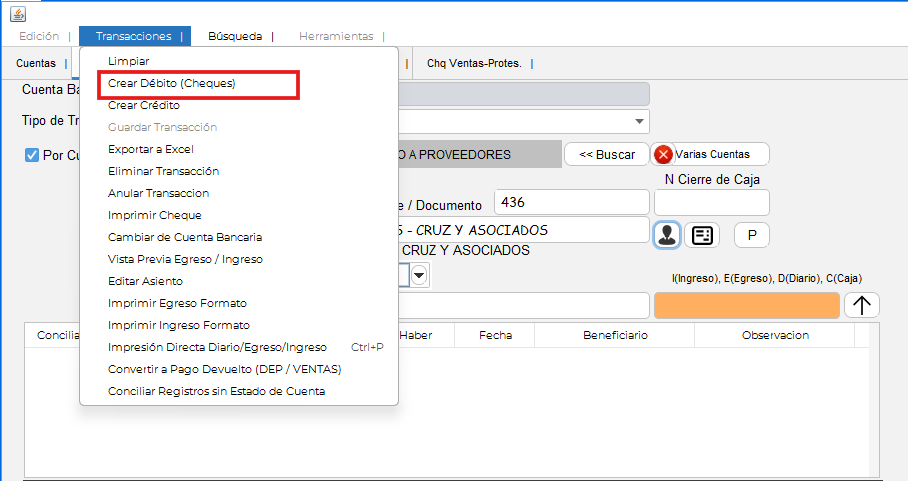
Task: Open the small round arrow dropdown
Action: point(419,275)
